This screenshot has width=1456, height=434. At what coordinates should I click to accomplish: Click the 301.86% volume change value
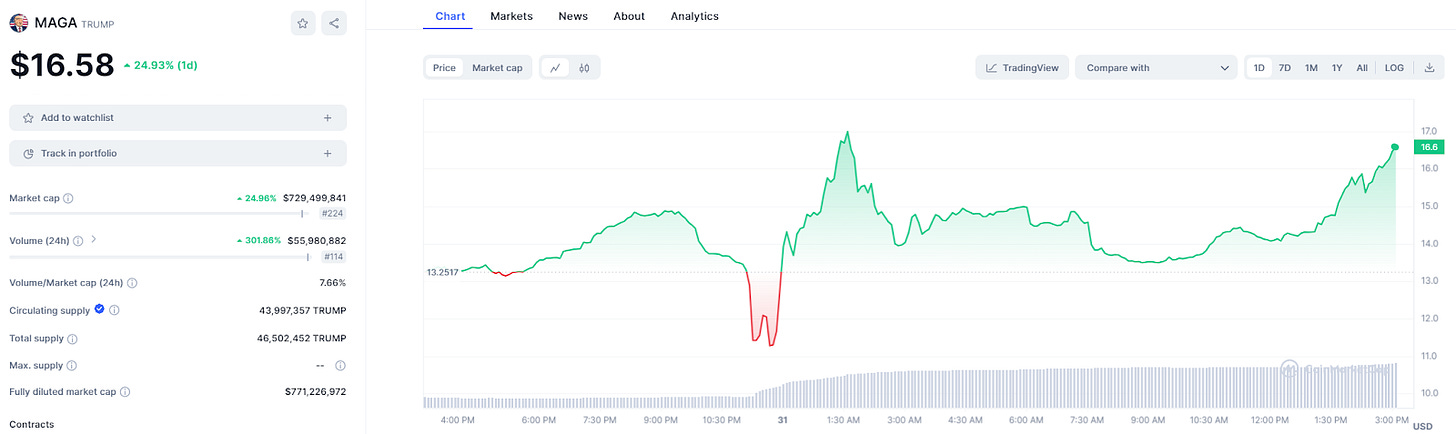click(257, 240)
